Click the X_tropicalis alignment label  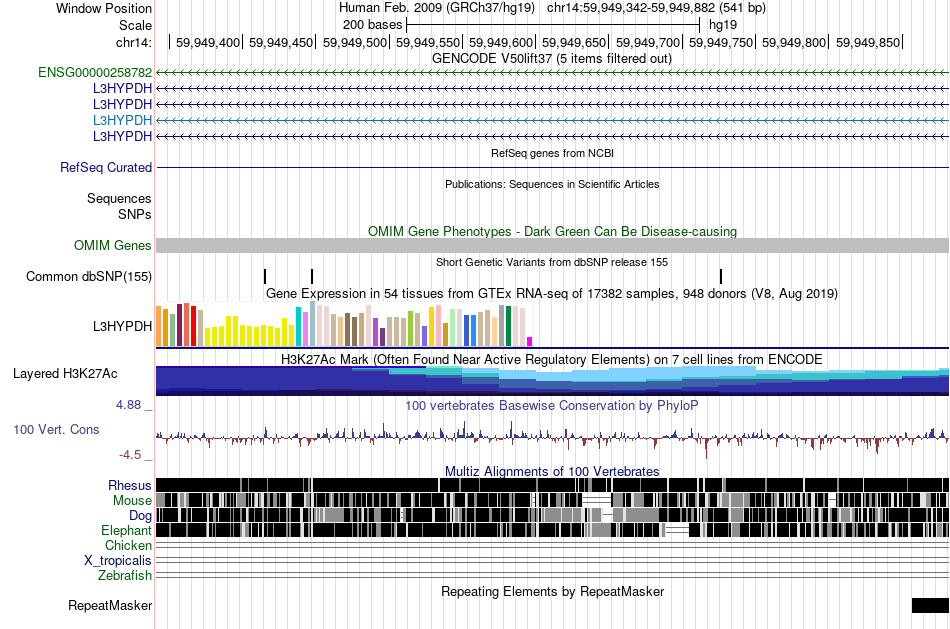[x=118, y=561]
